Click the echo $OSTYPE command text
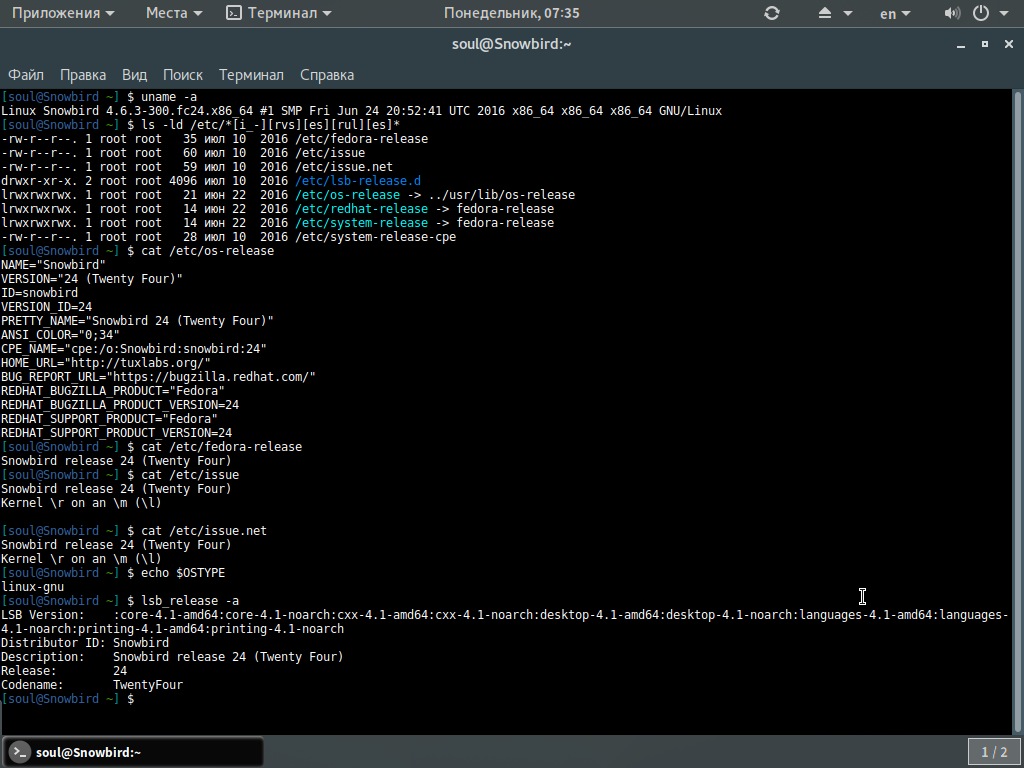Viewport: 1024px width, 768px height. 183,573
